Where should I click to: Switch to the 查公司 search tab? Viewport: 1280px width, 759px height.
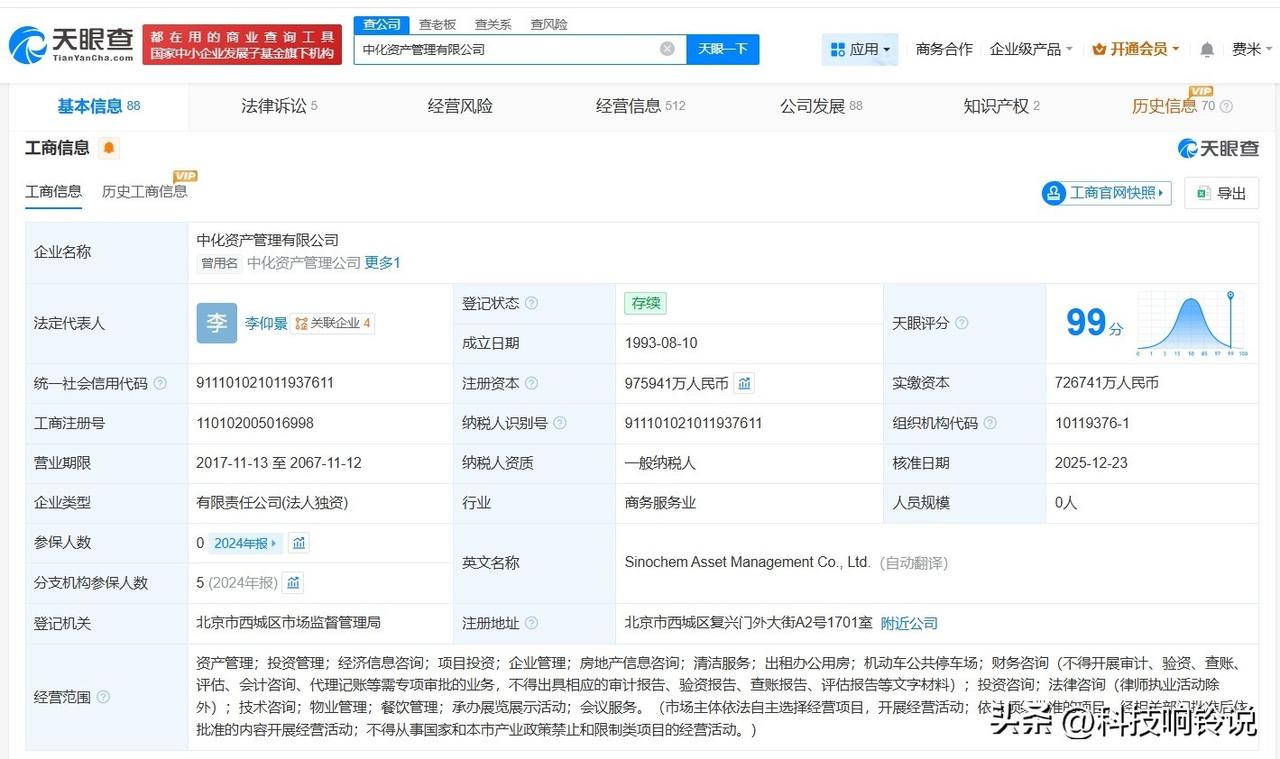[x=382, y=24]
